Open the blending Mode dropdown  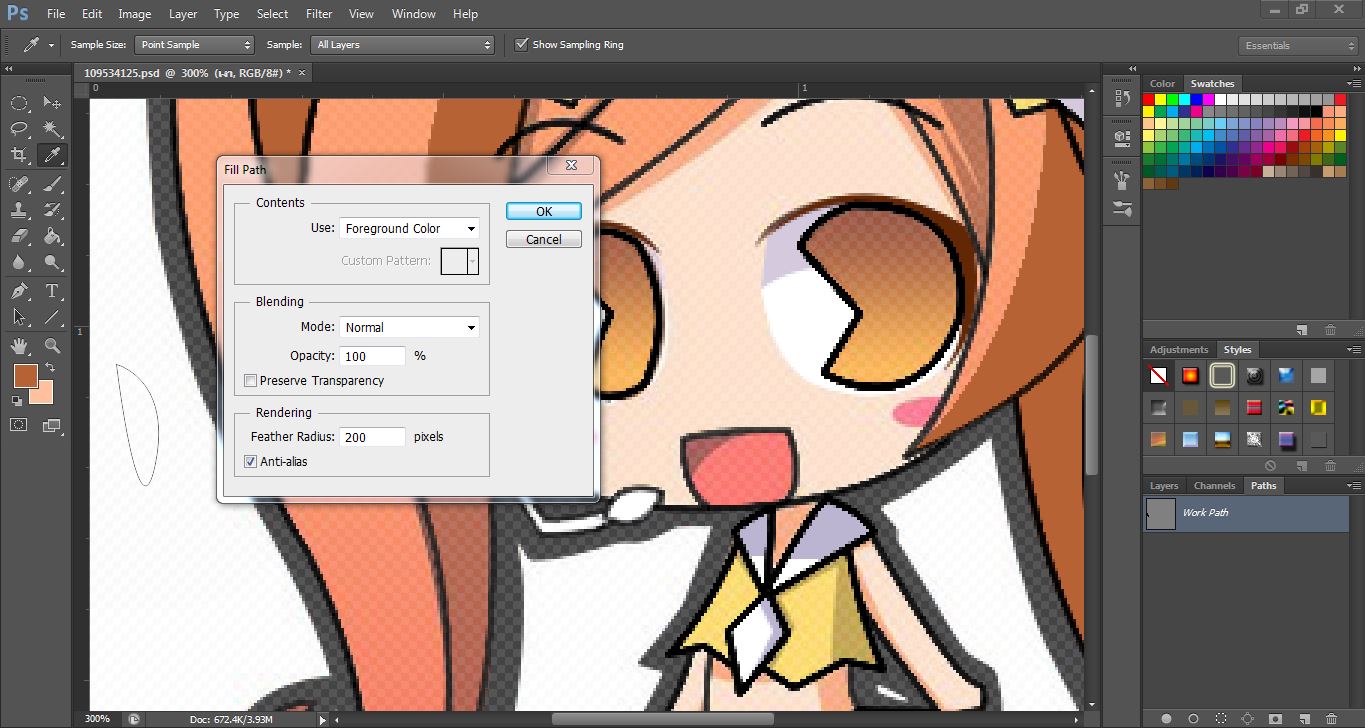[410, 327]
